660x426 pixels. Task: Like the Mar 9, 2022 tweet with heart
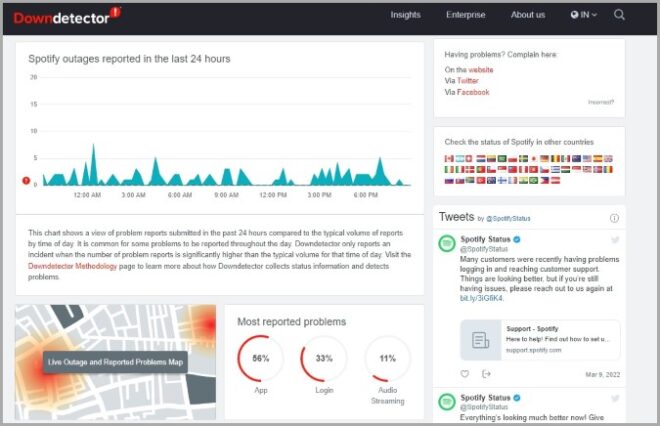[464, 374]
